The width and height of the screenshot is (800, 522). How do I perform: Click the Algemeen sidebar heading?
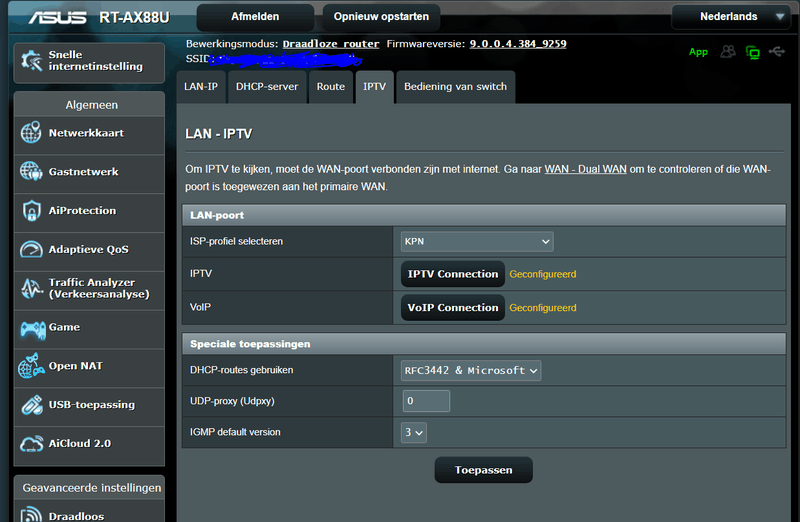(92, 105)
